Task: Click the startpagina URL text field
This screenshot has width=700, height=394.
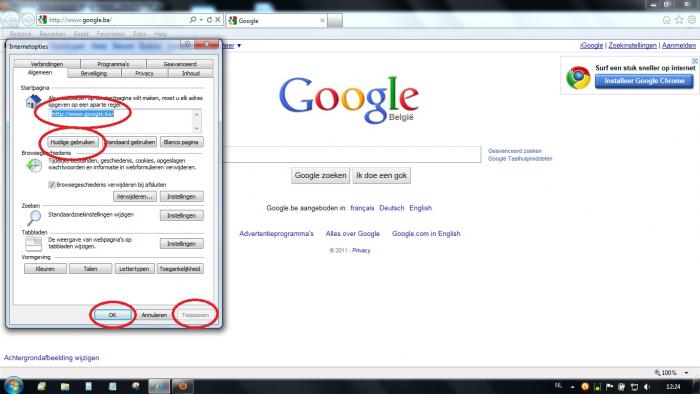Action: pyautogui.click(x=125, y=120)
